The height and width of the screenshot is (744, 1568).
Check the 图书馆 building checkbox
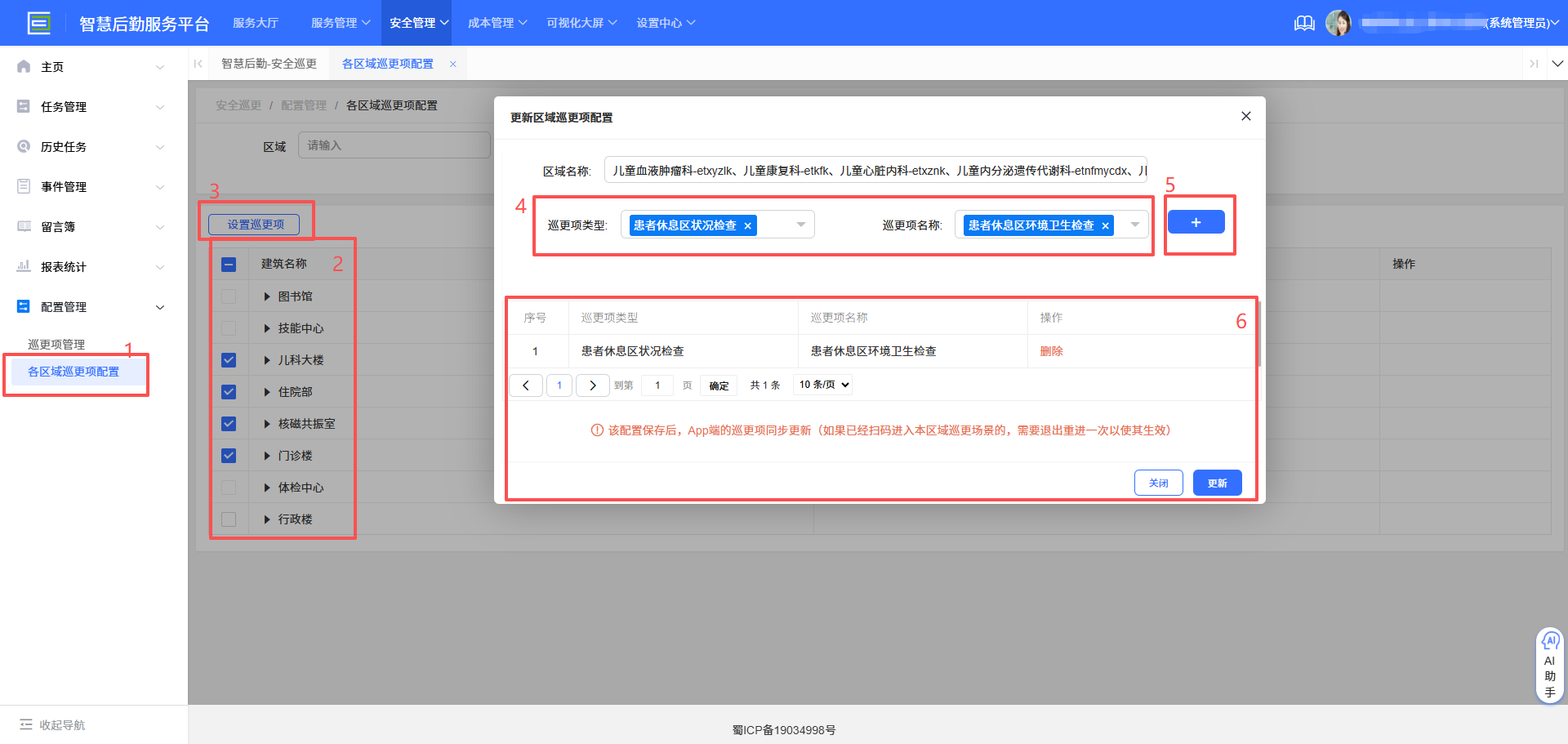(229, 296)
